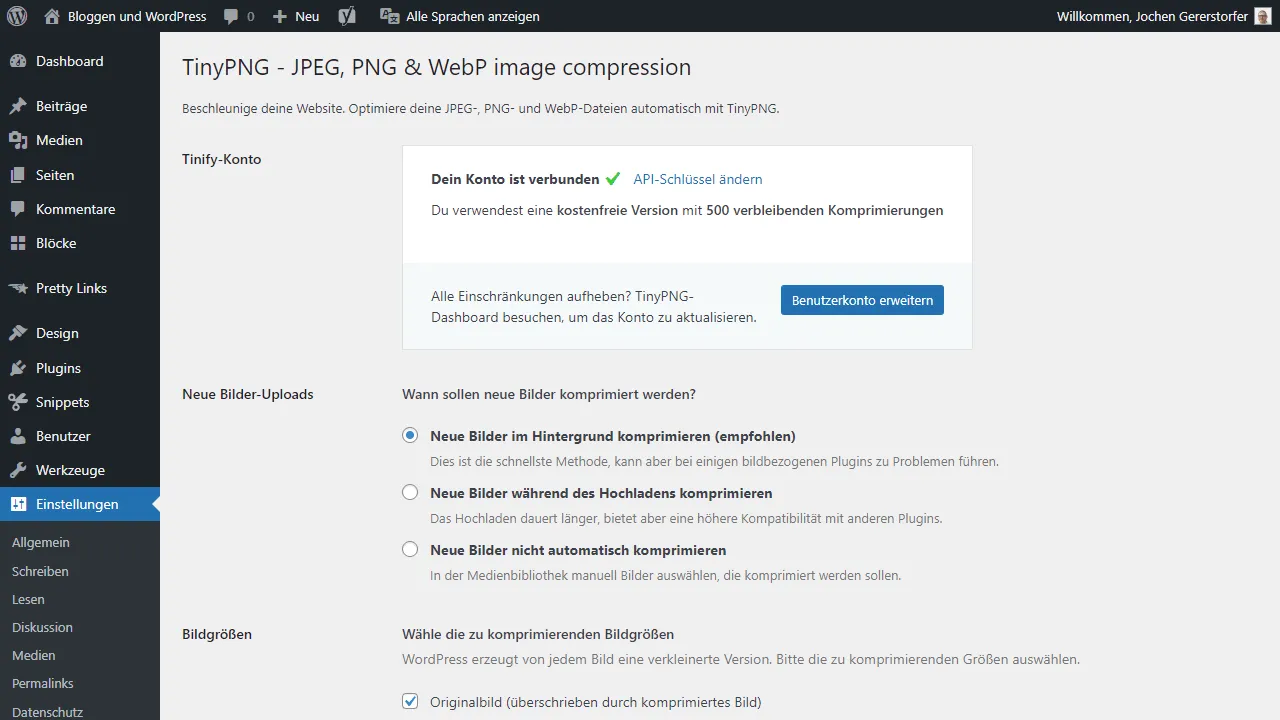Click the Benutzer person icon
Viewport: 1280px width, 720px height.
[18, 436]
